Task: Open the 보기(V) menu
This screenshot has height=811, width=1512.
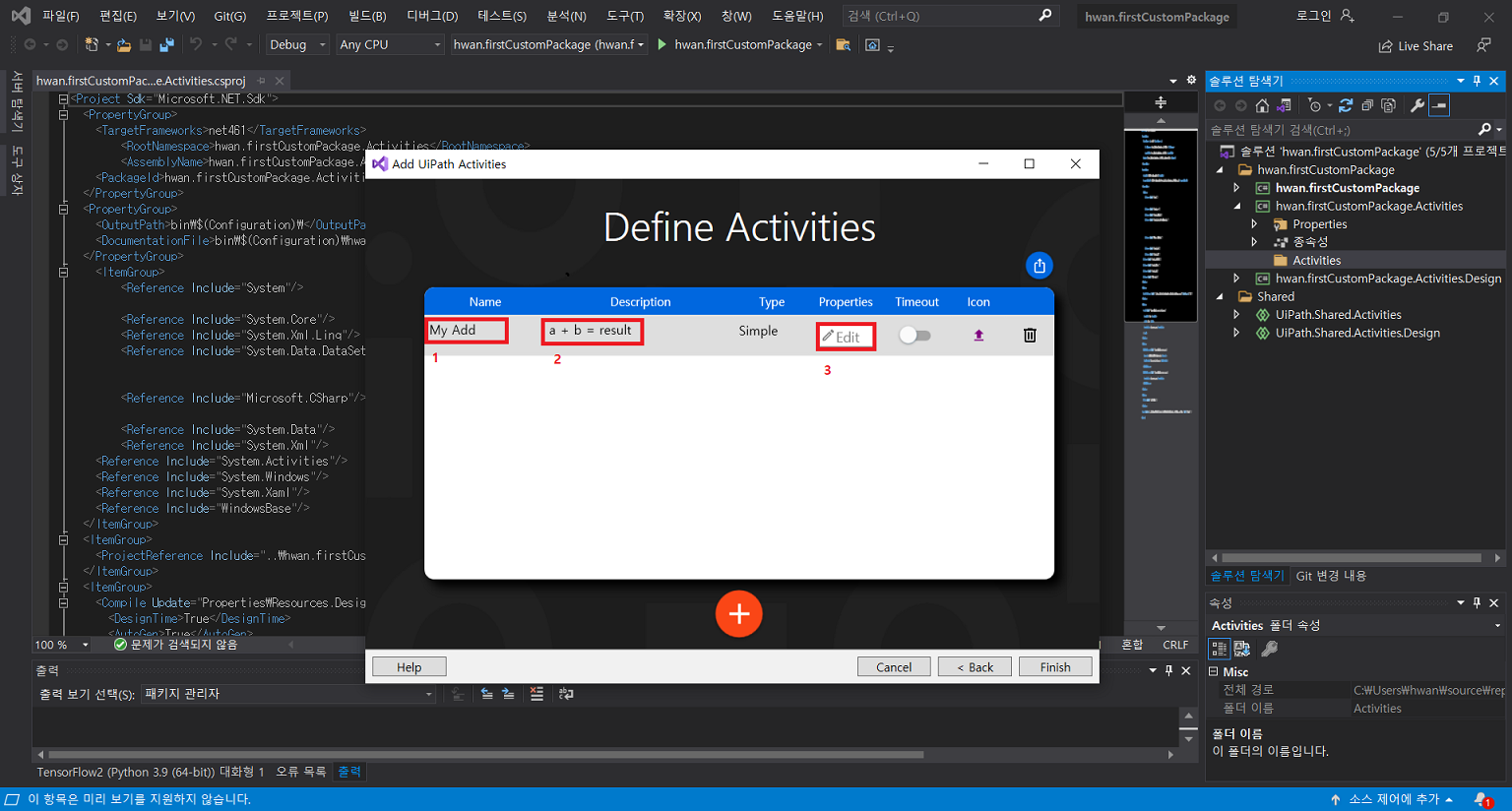Action: 175,16
